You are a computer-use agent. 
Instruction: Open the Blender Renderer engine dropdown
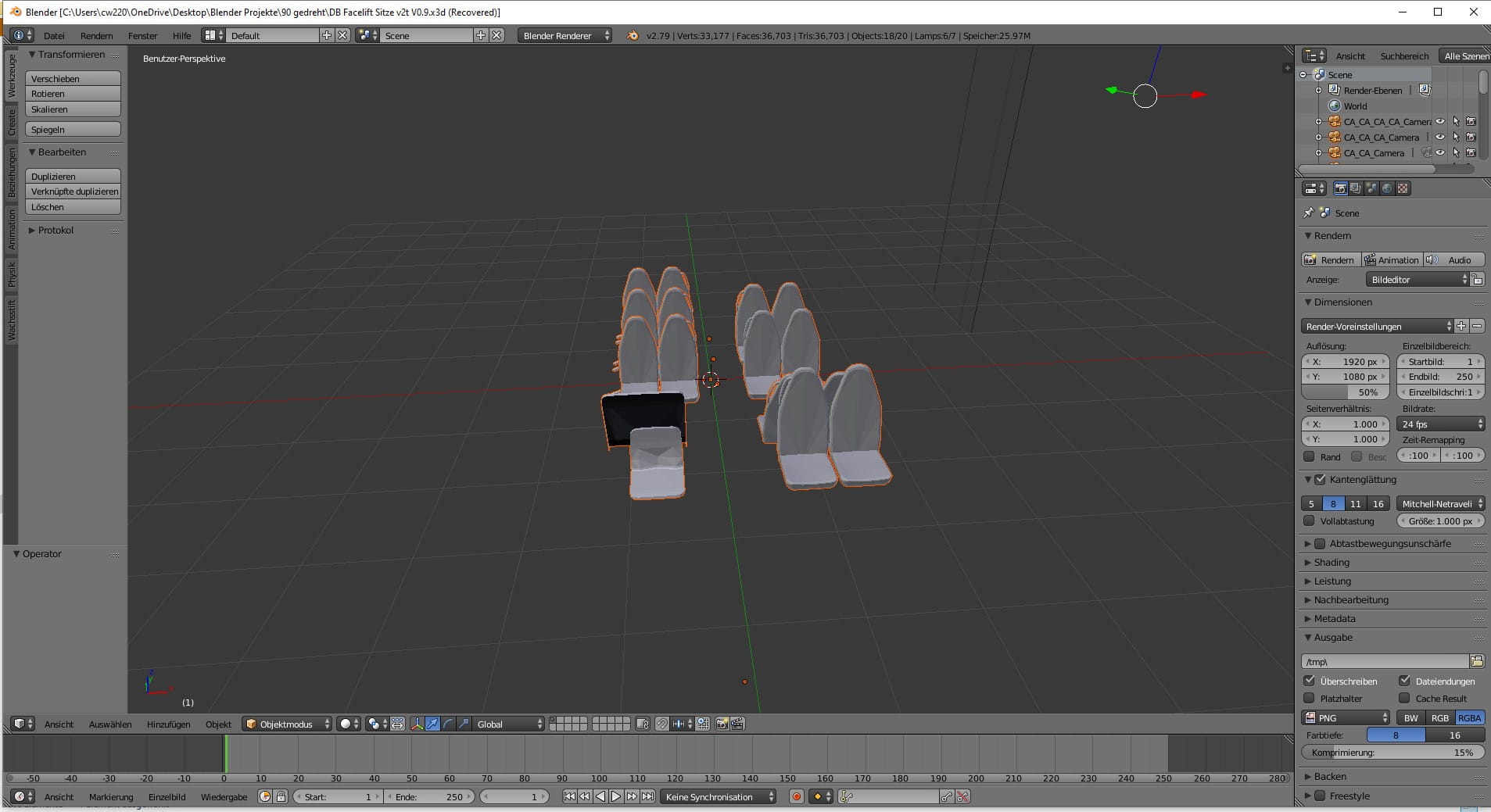click(565, 35)
